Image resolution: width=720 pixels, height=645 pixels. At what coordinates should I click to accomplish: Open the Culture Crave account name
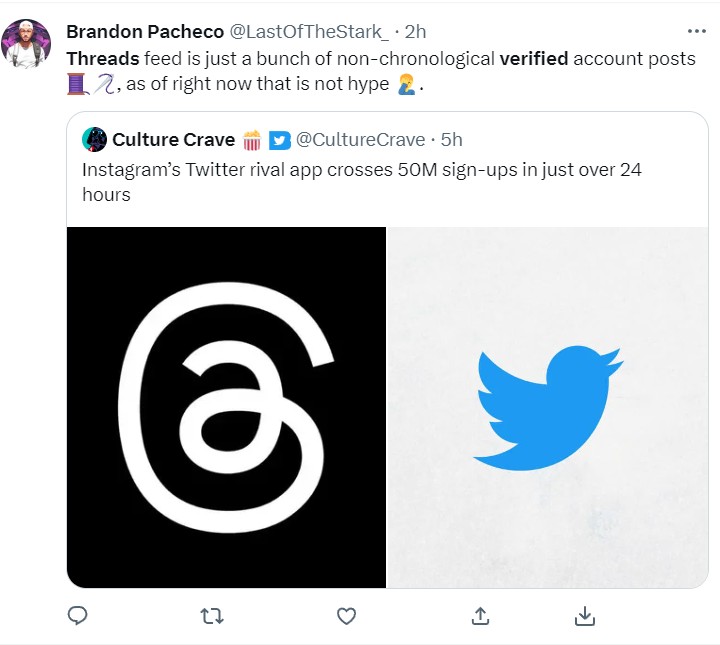pos(173,139)
